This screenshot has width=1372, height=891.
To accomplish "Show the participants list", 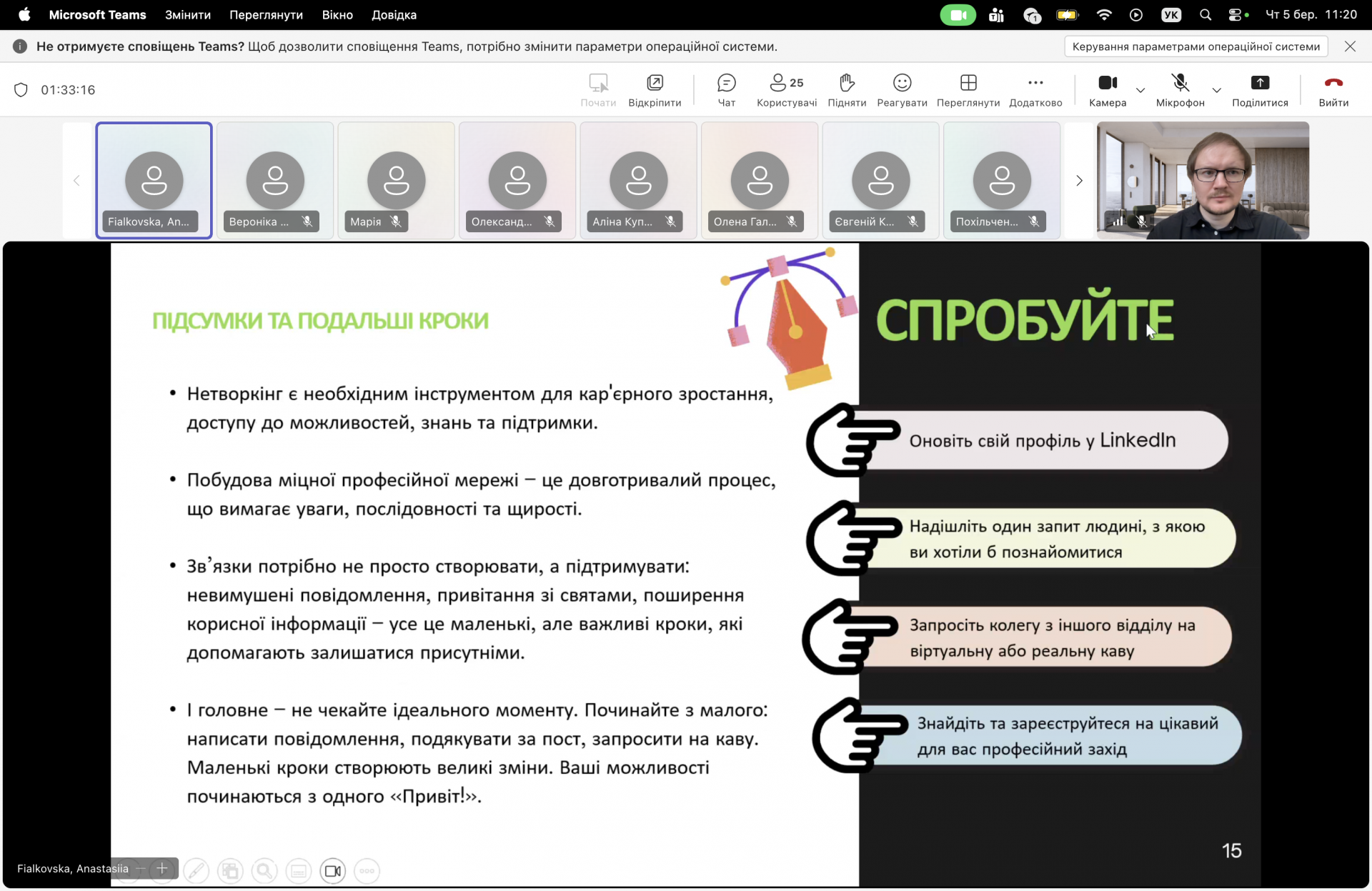I will (786, 90).
